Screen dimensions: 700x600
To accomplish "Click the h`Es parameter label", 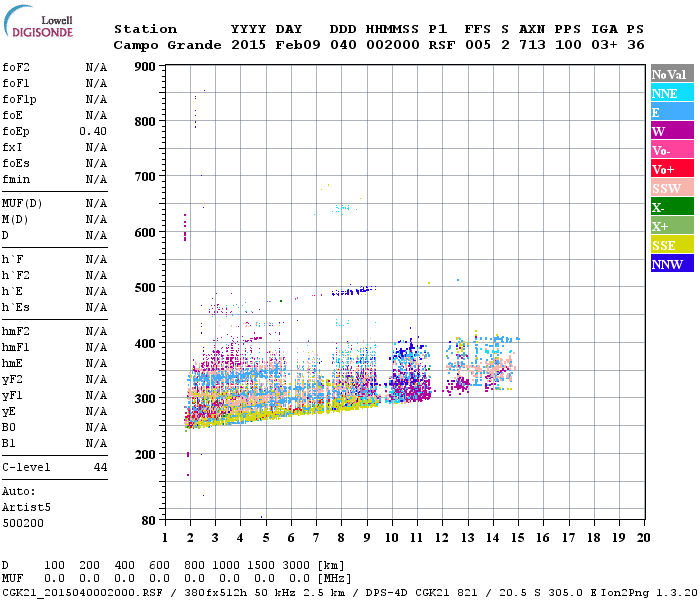I will 16,308.
